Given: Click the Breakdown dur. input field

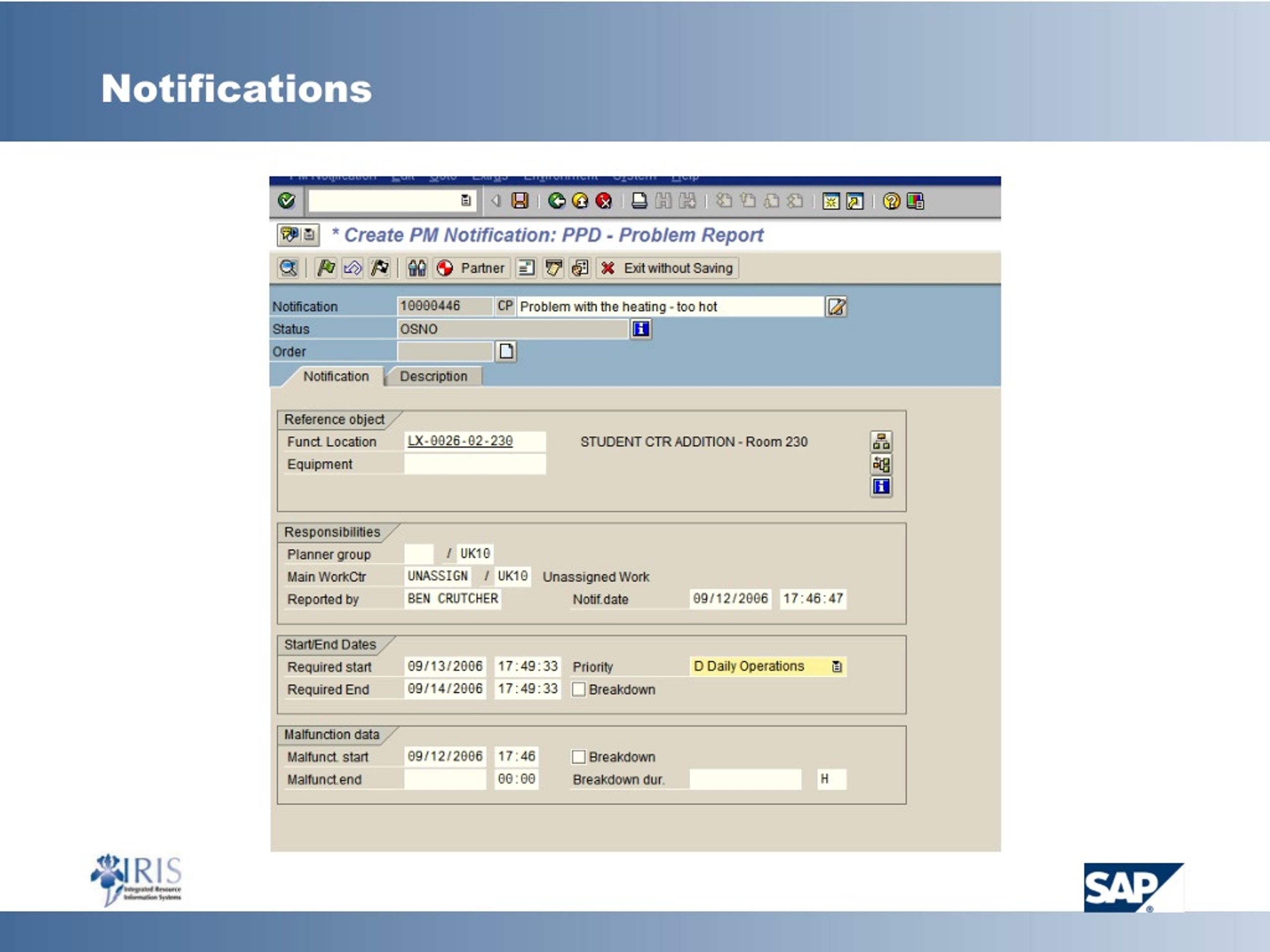Looking at the screenshot, I should coord(745,779).
